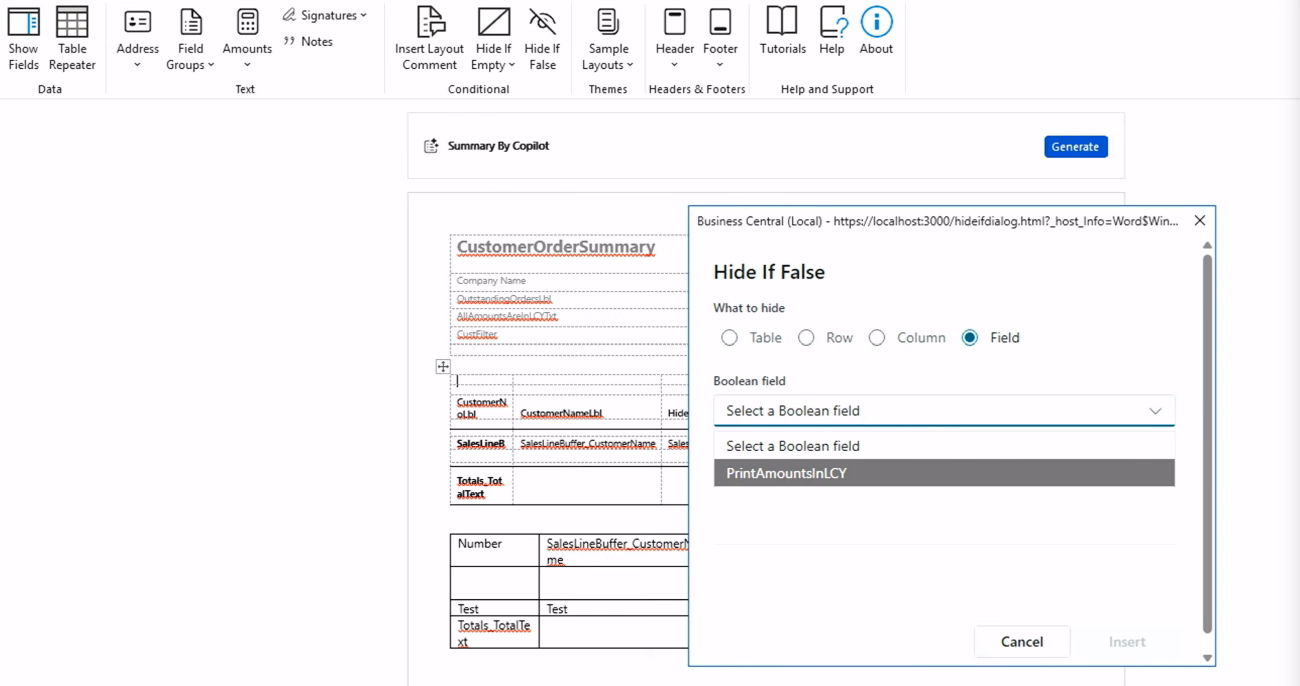
Task: Click the scroll down arrow in dialog
Action: tap(1207, 658)
